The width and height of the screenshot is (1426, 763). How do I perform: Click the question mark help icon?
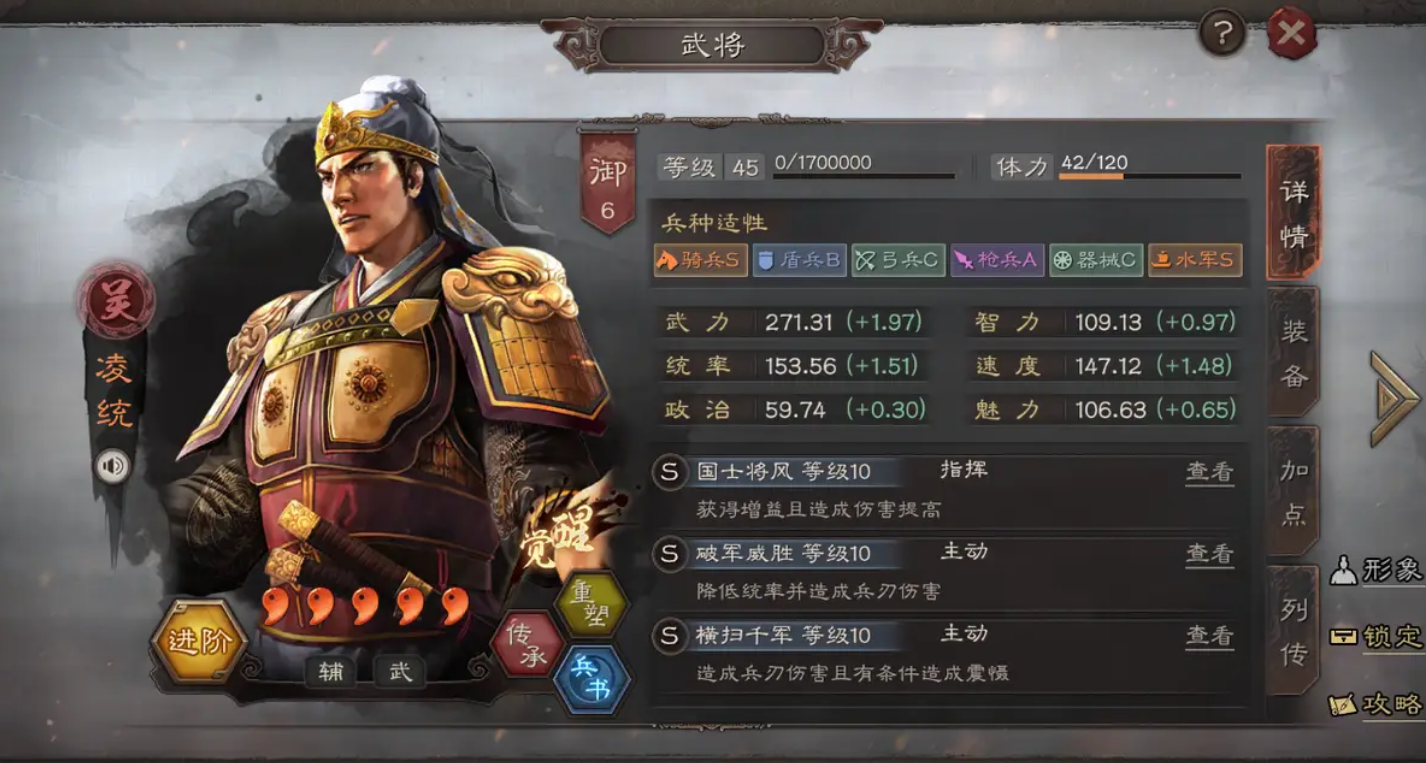[1221, 34]
